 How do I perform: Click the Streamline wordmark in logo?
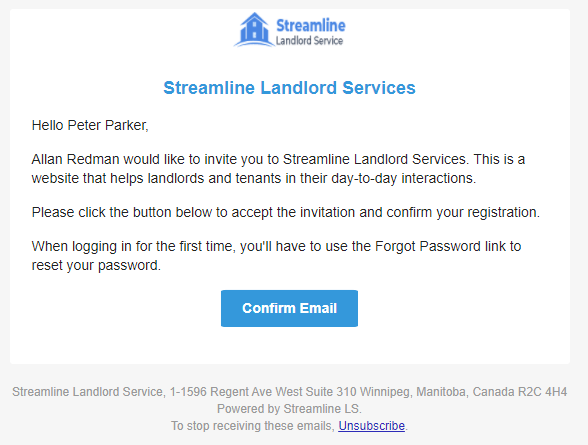pyautogui.click(x=311, y=25)
